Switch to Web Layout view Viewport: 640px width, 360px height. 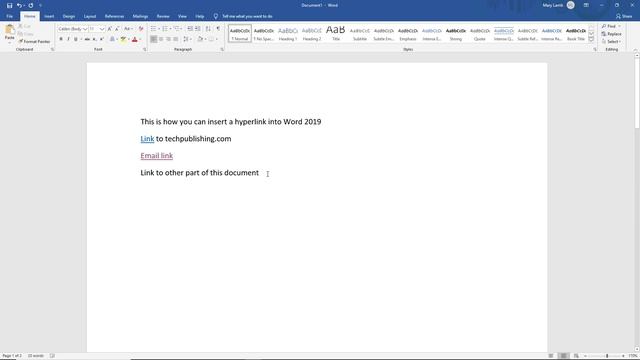tap(576, 356)
